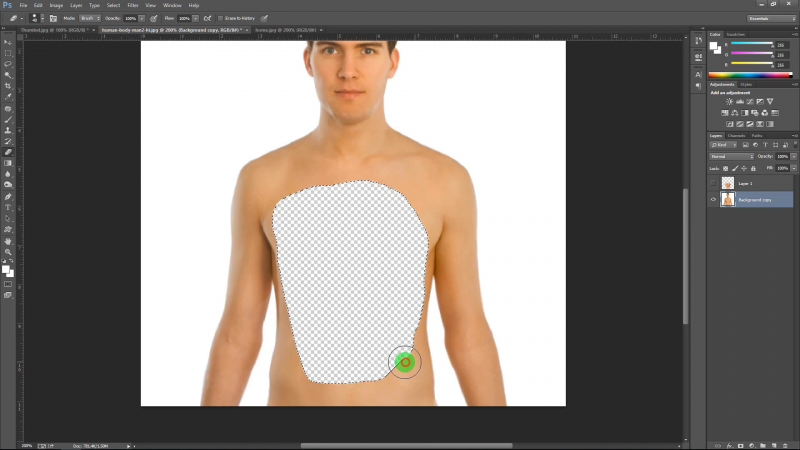Screen dimensions: 800x450
Task: Select the Brush tool in toolbox
Action: coord(8,119)
